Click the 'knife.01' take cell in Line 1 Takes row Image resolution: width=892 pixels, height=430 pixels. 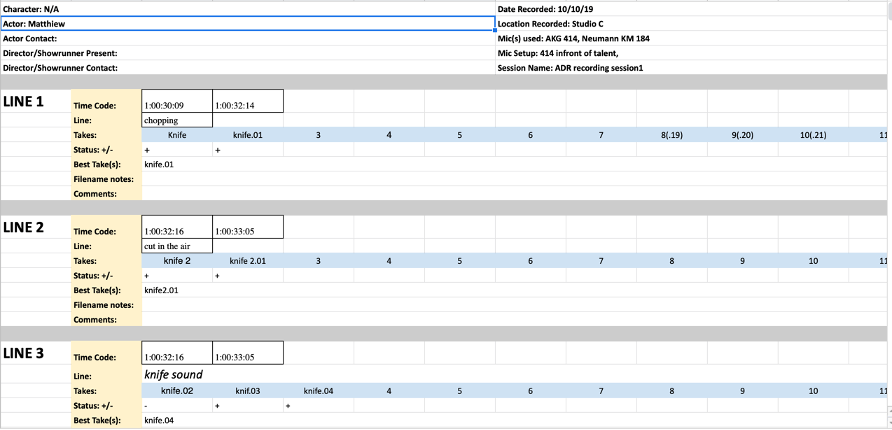click(x=248, y=135)
